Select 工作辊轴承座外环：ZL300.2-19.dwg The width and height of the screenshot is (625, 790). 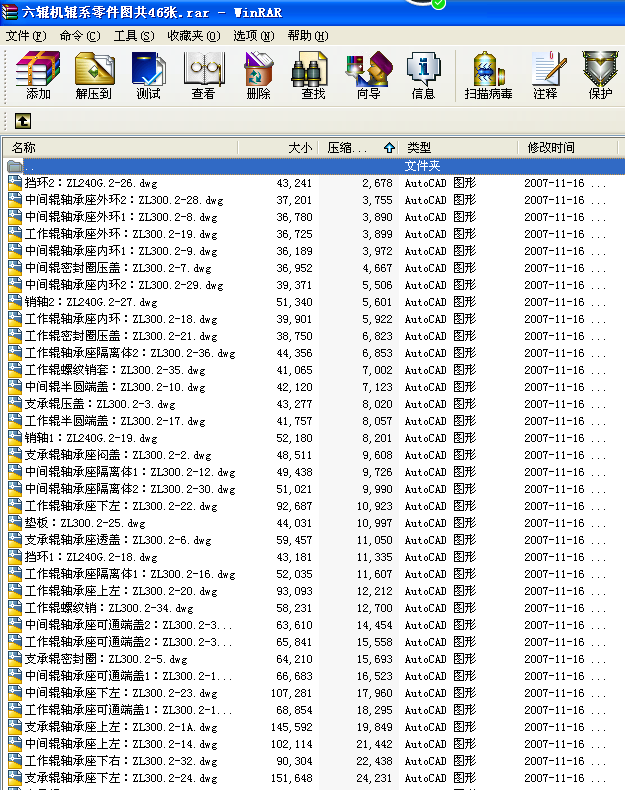pyautogui.click(x=121, y=234)
